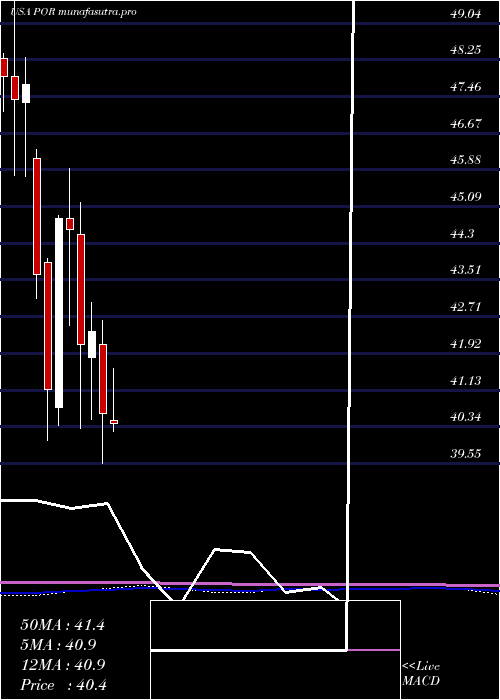Select the Price : 40.4 readout
Viewport: 500px width, 700px height.
(62, 685)
